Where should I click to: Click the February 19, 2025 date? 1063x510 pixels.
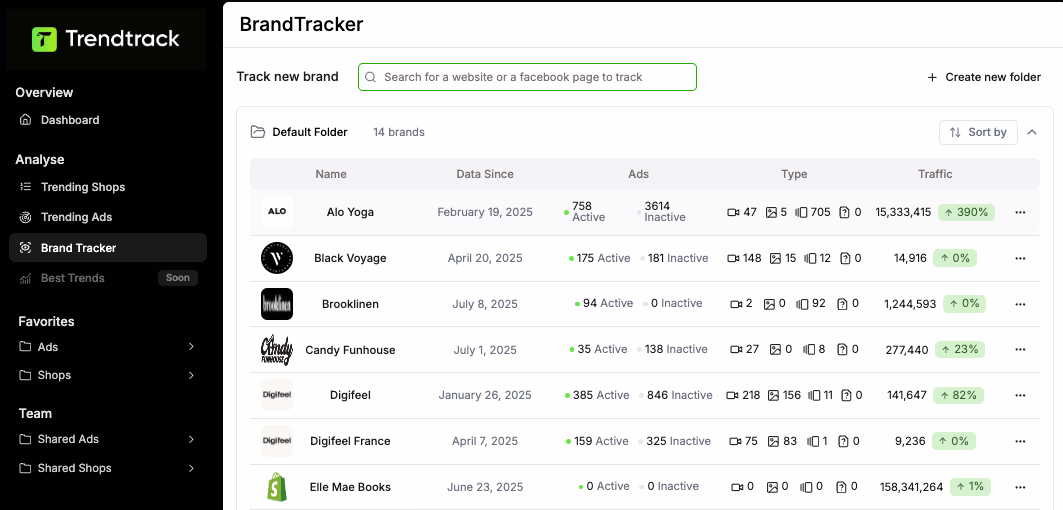point(485,212)
